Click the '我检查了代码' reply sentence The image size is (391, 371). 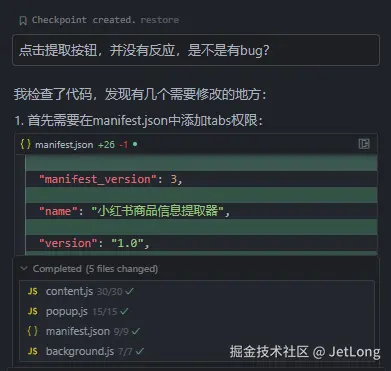click(140, 94)
